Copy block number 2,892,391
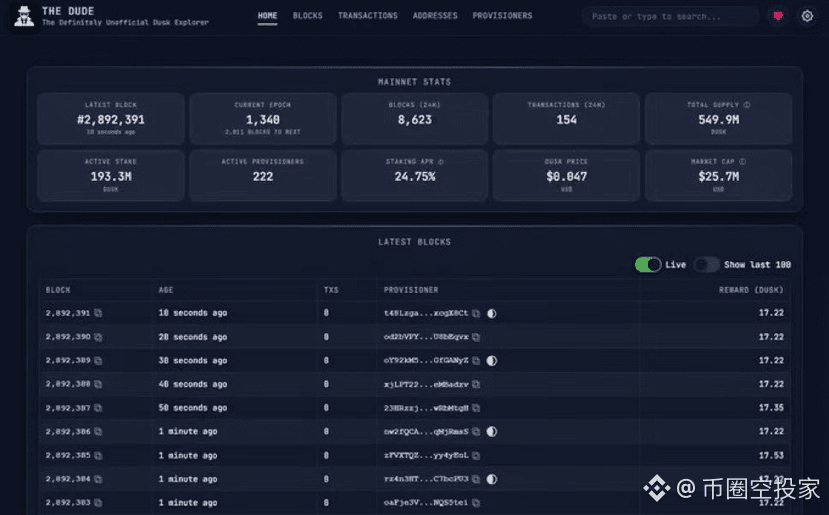 pos(98,313)
